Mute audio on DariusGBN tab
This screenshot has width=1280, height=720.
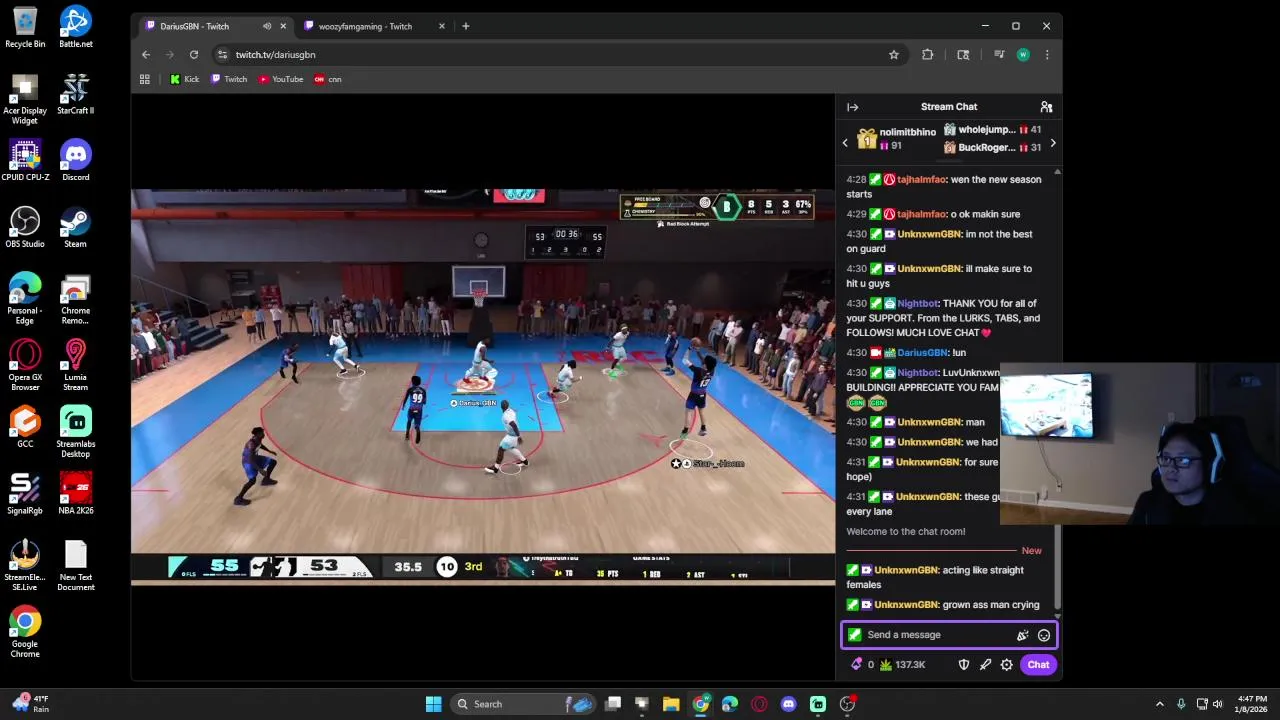266,26
